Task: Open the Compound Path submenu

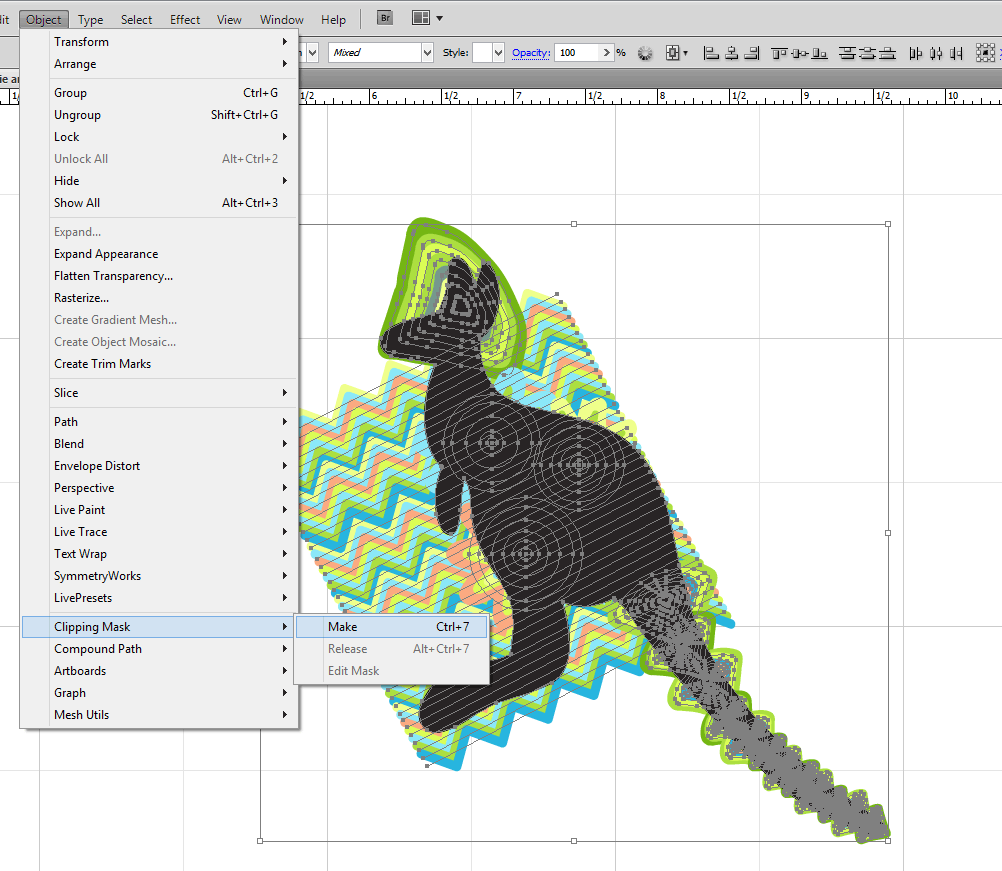Action: click(x=98, y=649)
